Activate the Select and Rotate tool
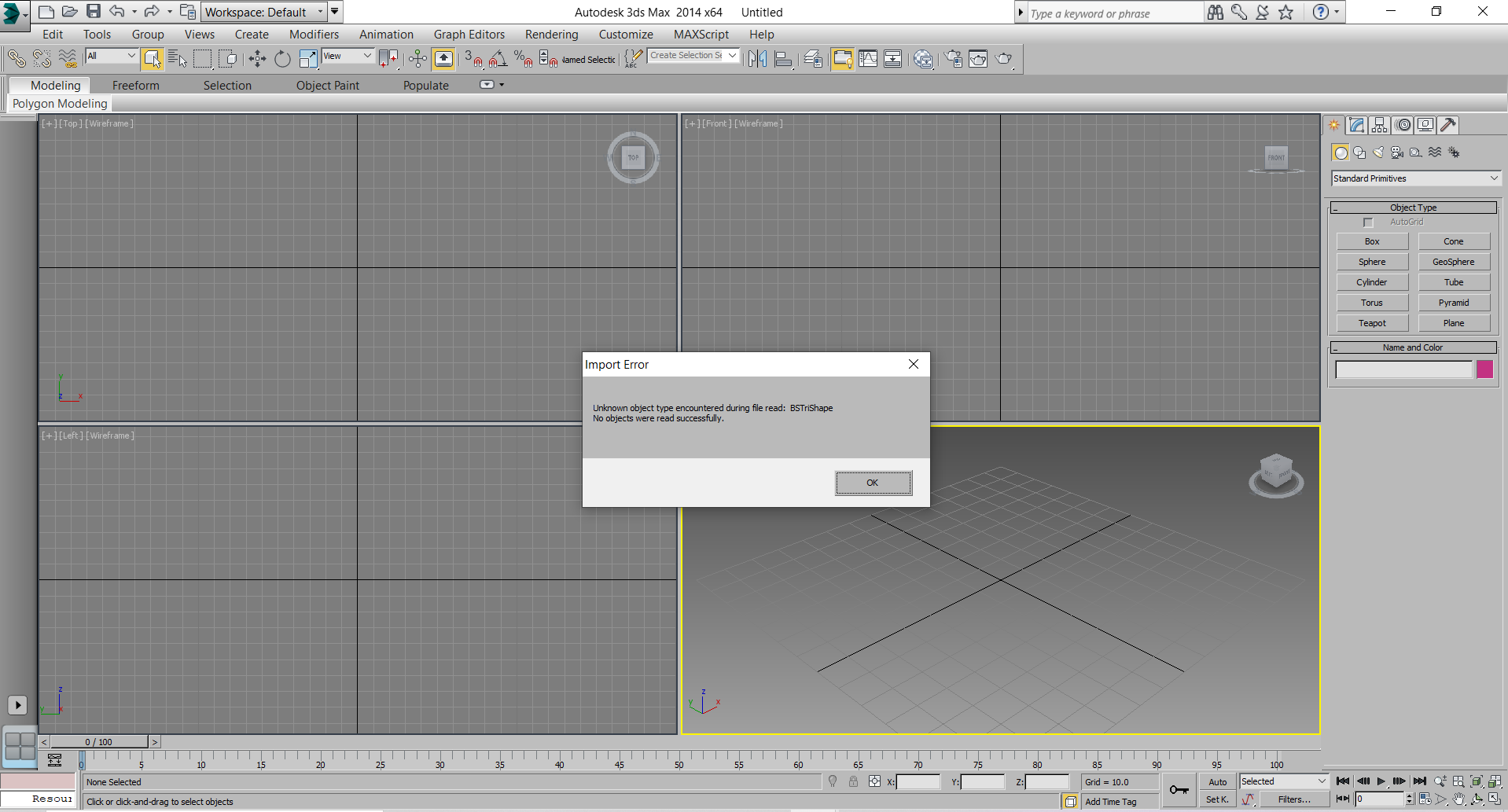 tap(282, 58)
